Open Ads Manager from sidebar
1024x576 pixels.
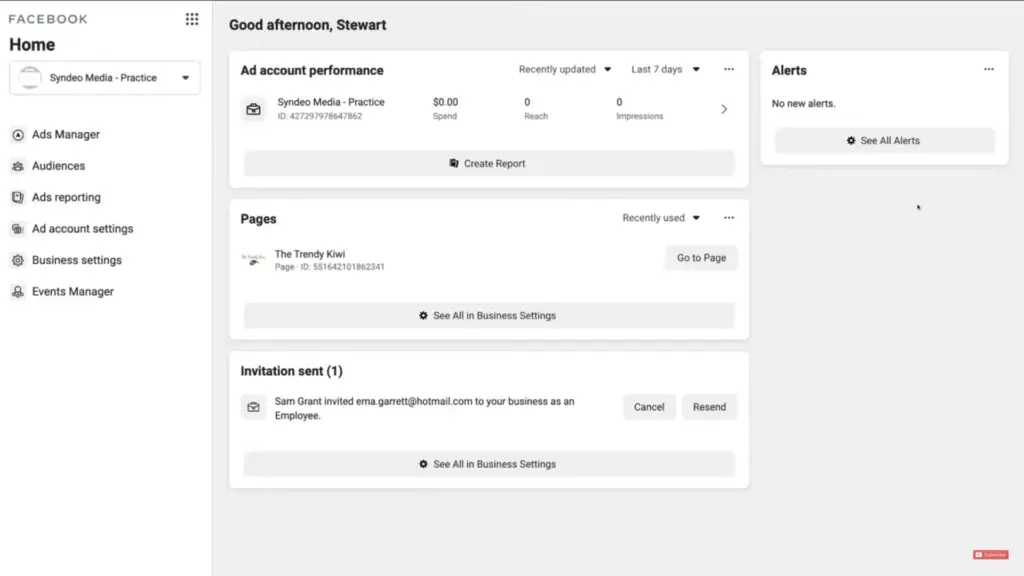tap(66, 135)
